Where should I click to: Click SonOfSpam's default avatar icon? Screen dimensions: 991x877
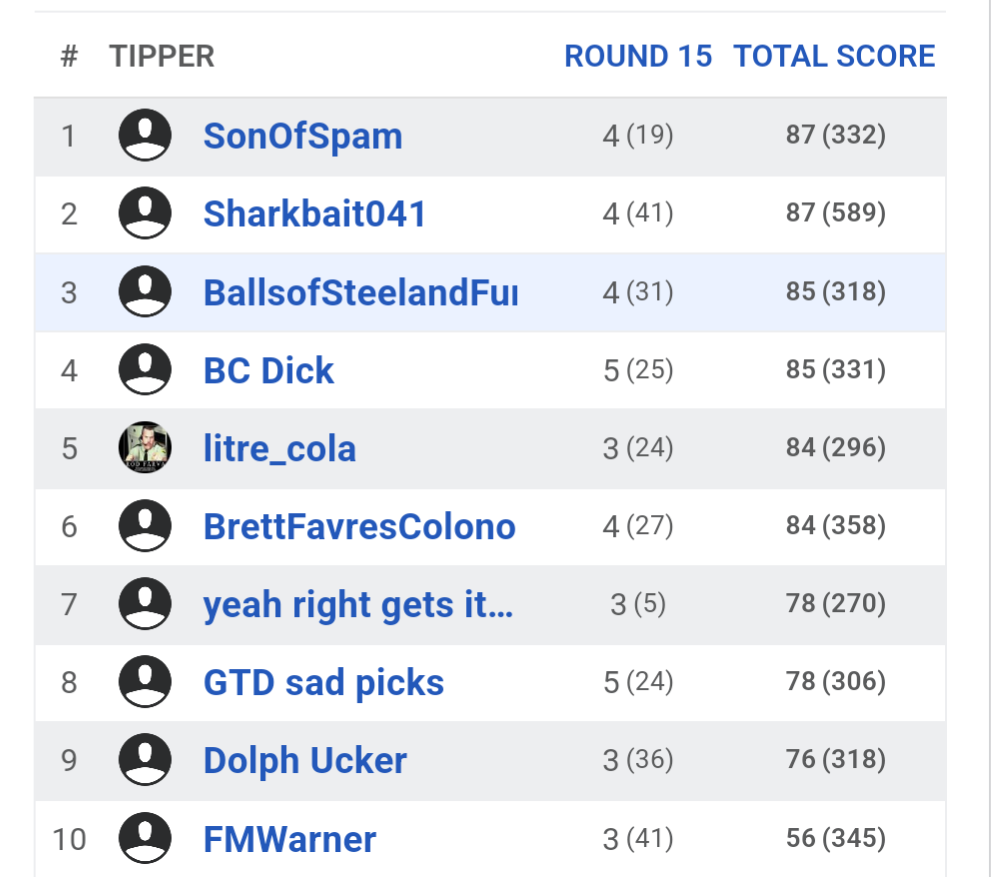(x=145, y=135)
